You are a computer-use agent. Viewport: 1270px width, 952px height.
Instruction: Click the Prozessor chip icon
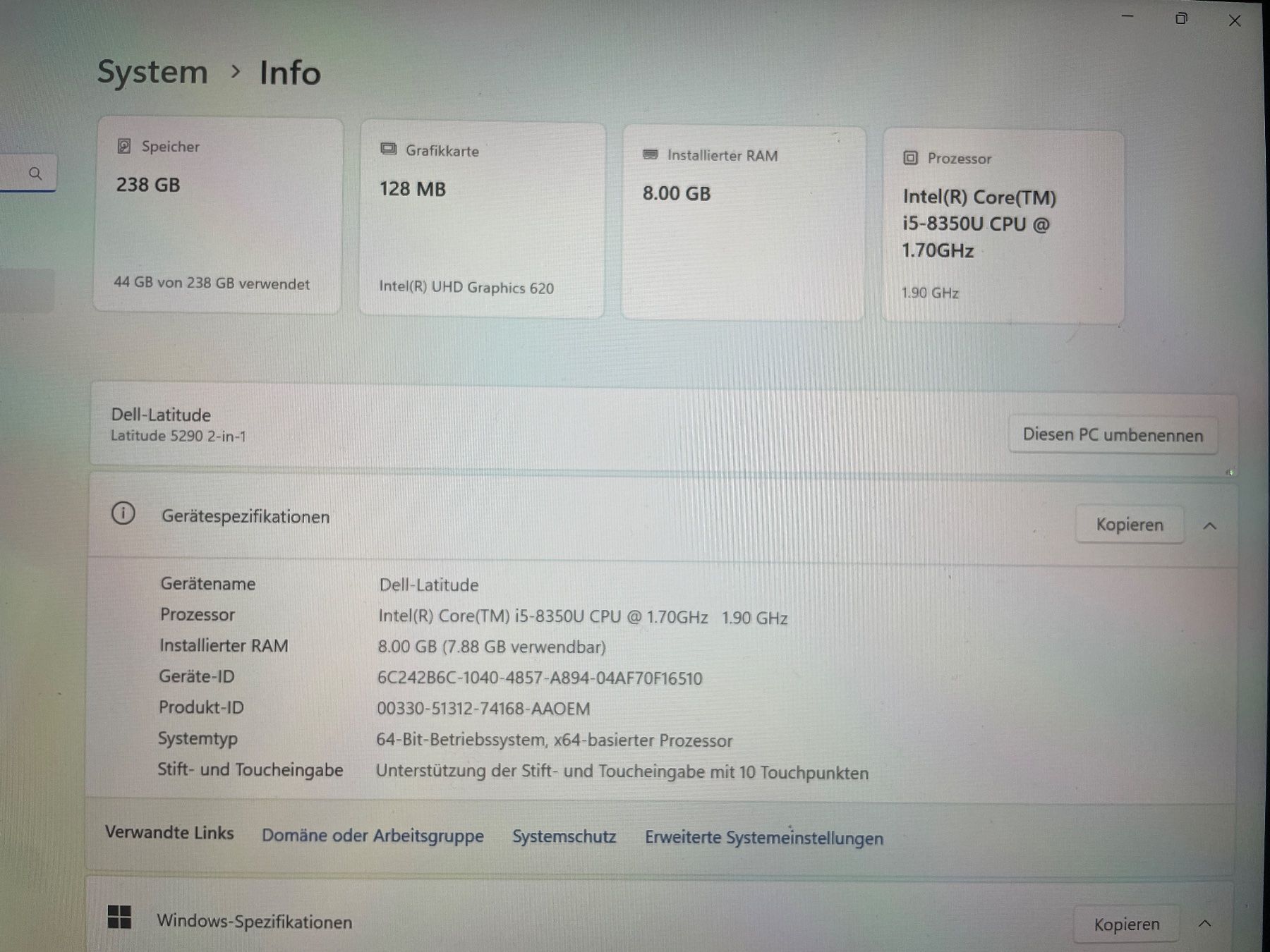point(910,158)
